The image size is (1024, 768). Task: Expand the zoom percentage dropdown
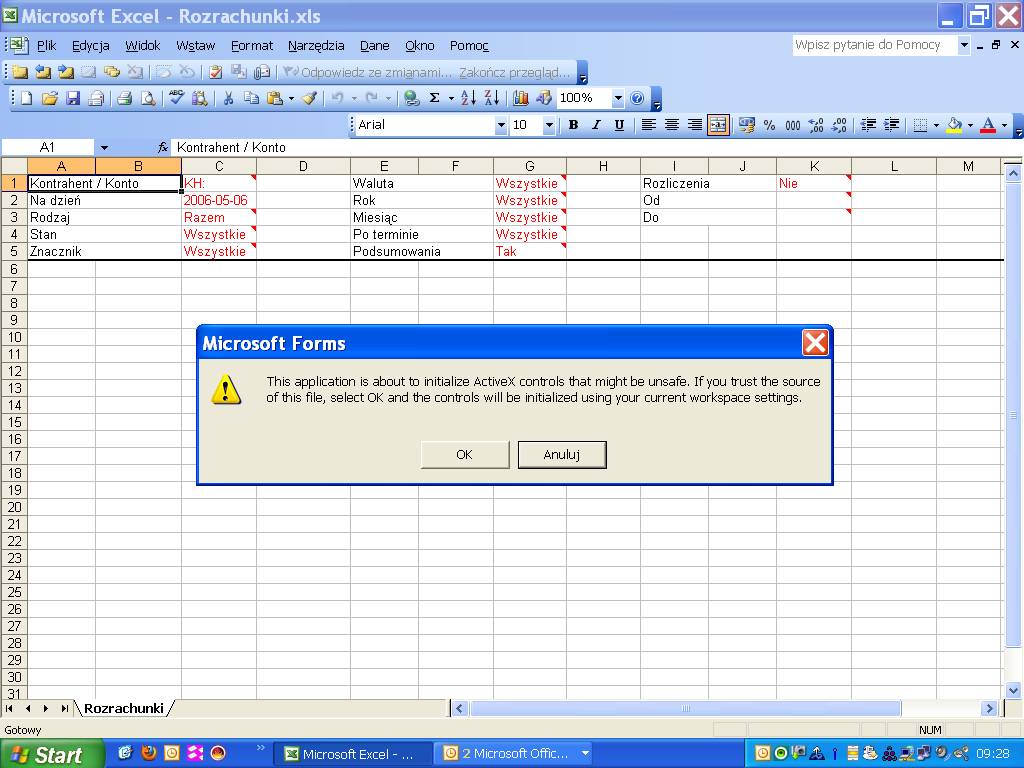618,99
